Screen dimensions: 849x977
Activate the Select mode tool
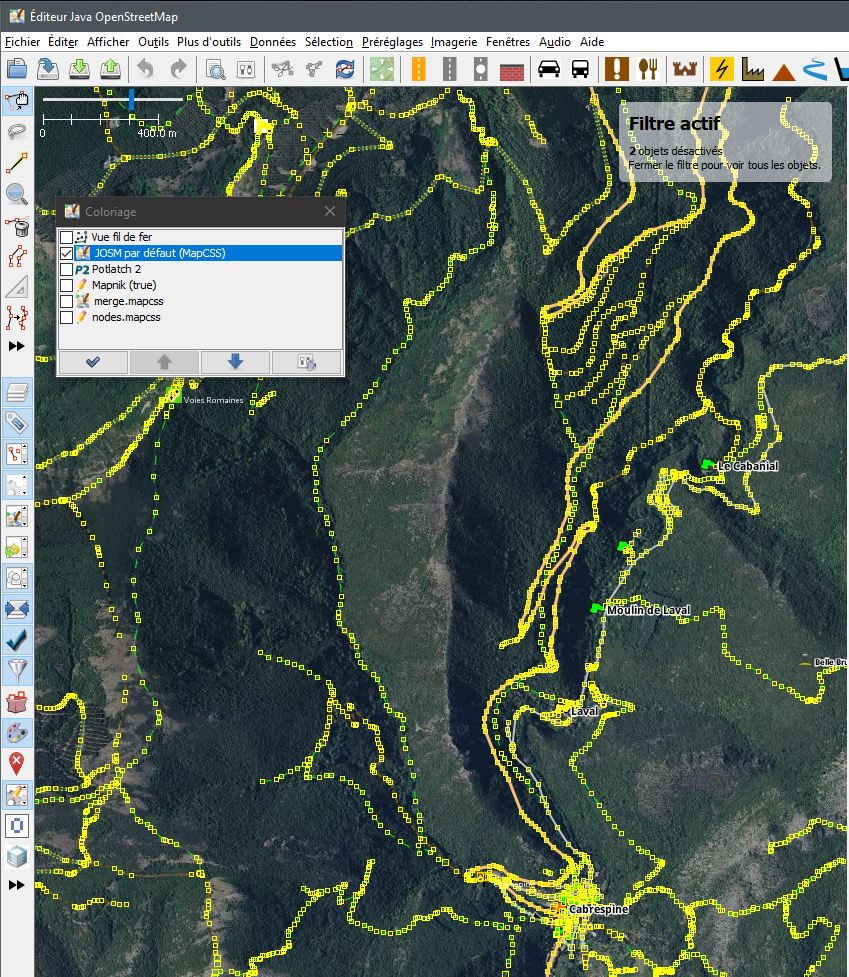17,101
